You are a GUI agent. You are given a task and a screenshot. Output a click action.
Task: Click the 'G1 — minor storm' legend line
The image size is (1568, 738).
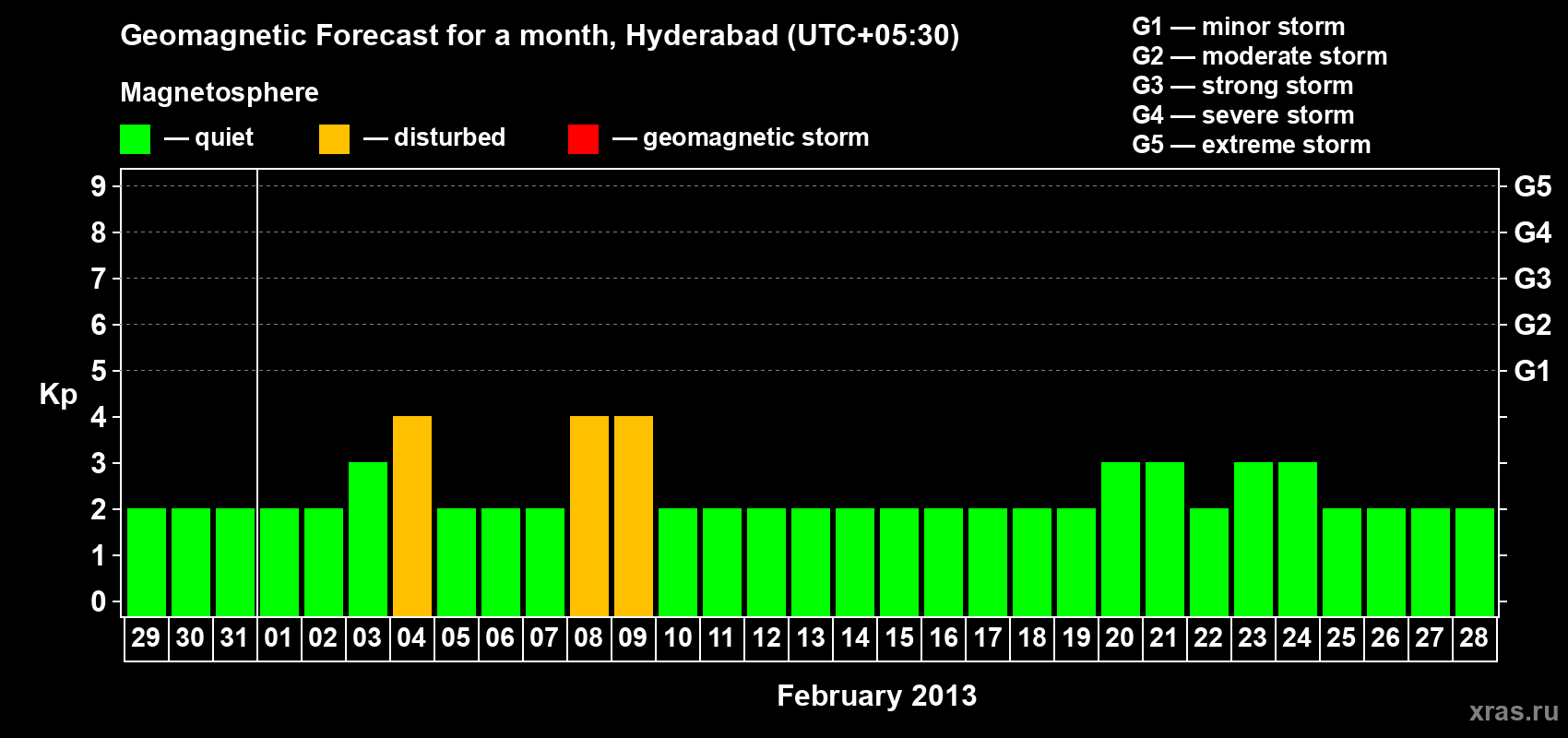[x=1238, y=27]
